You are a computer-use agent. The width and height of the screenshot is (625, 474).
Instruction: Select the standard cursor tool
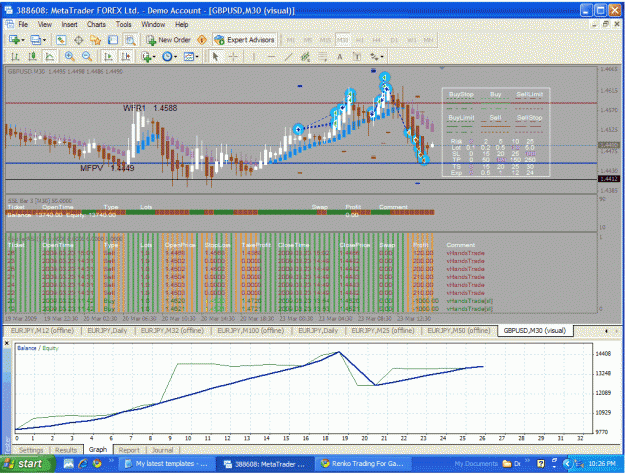point(216,57)
